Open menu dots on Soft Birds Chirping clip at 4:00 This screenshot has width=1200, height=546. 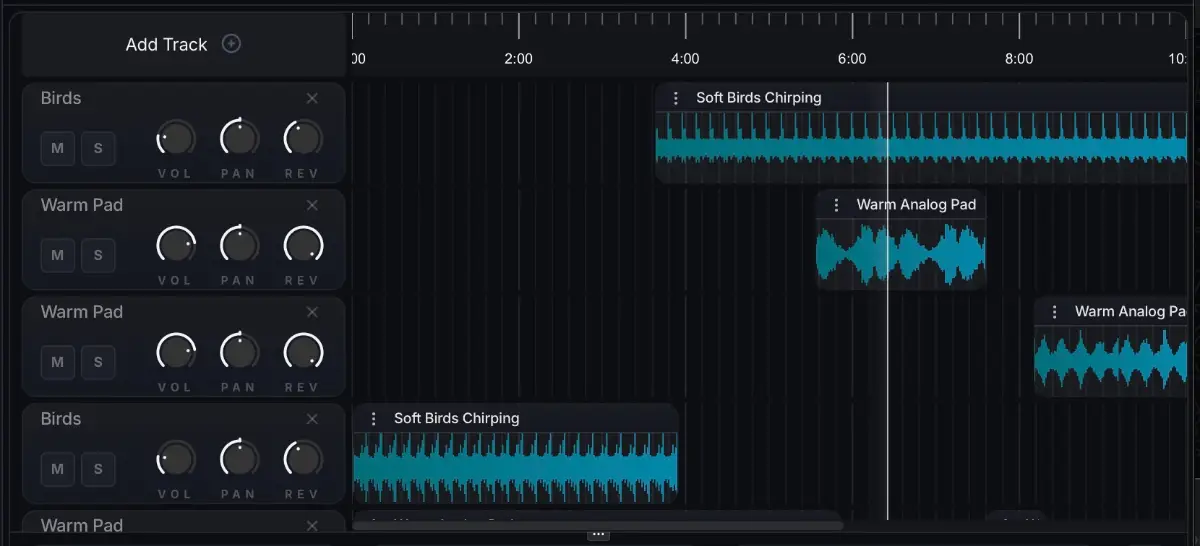(x=676, y=98)
